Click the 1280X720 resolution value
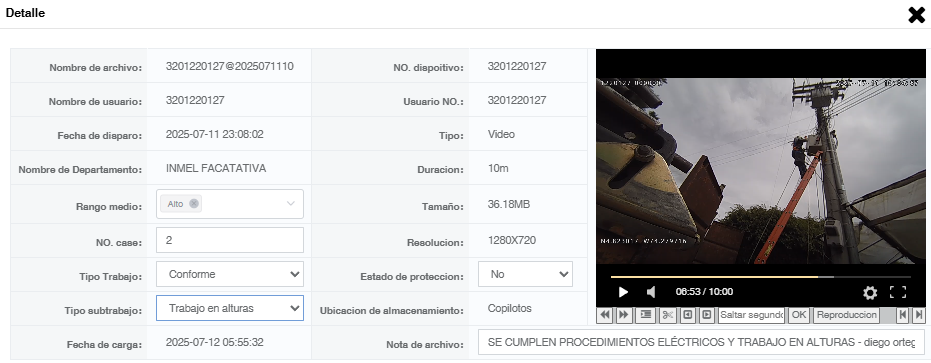Screen dimensions: 931x363 (x=512, y=241)
